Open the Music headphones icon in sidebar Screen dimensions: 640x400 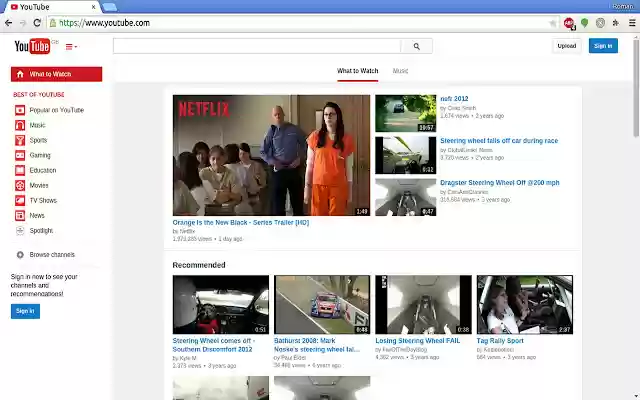click(20, 125)
